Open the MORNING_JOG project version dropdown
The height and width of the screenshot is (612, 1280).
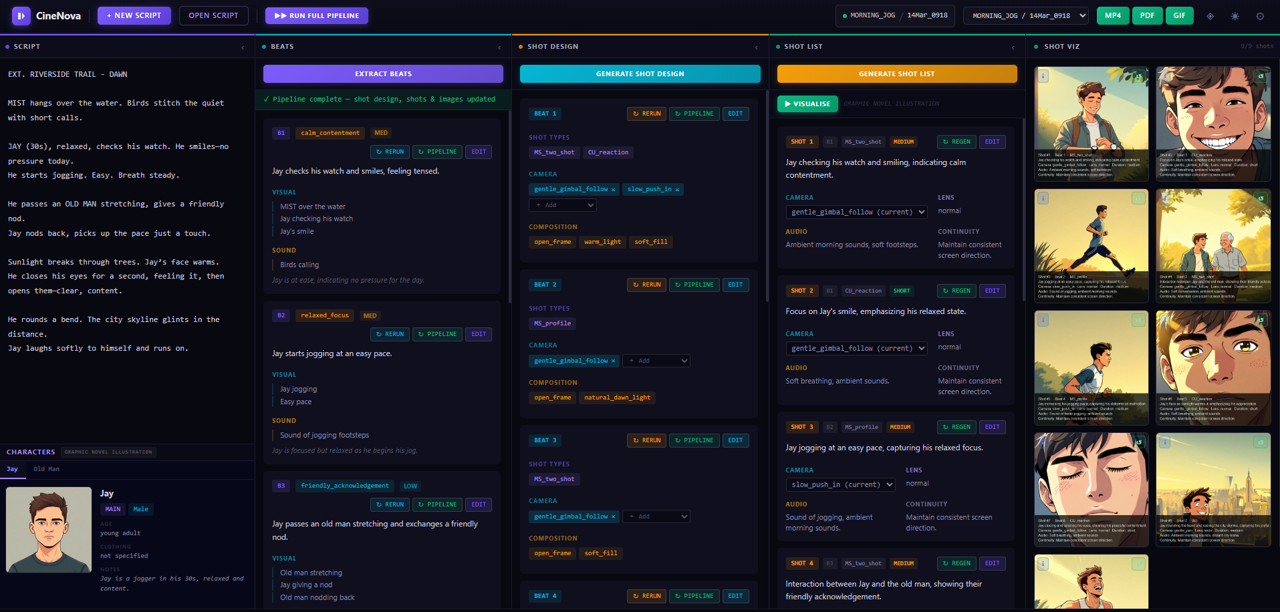pos(1026,16)
